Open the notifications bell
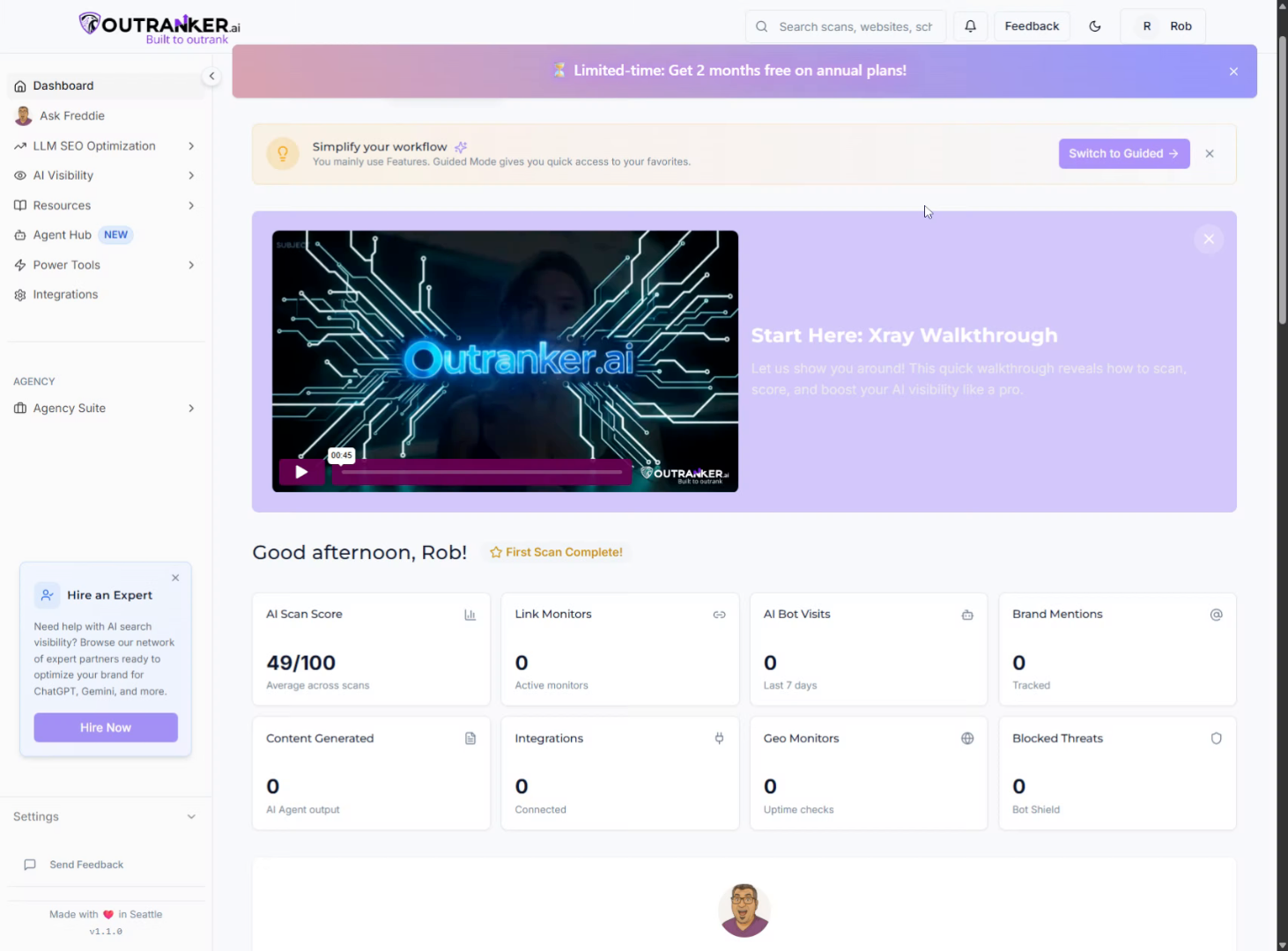Viewport: 1288px width, 951px height. 970,26
